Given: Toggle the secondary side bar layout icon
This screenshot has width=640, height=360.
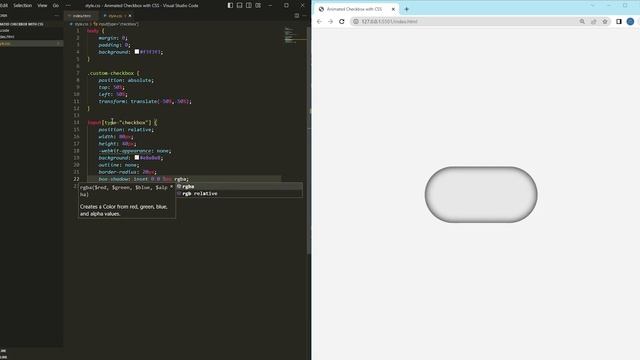Looking at the screenshot, I should click(x=249, y=5).
